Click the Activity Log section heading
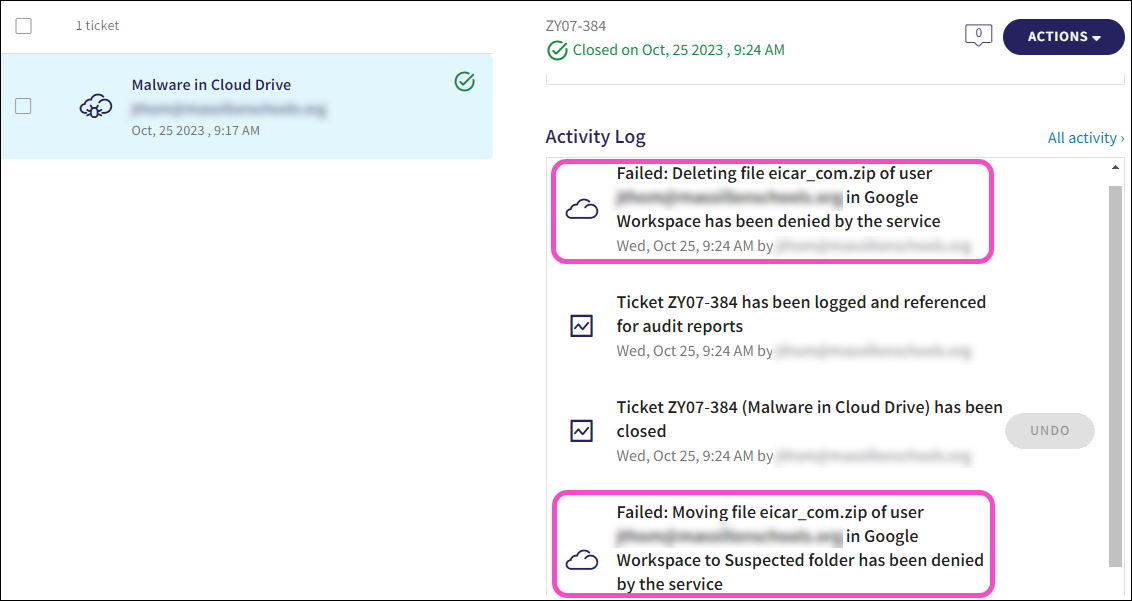This screenshot has width=1132, height=601. pos(595,137)
